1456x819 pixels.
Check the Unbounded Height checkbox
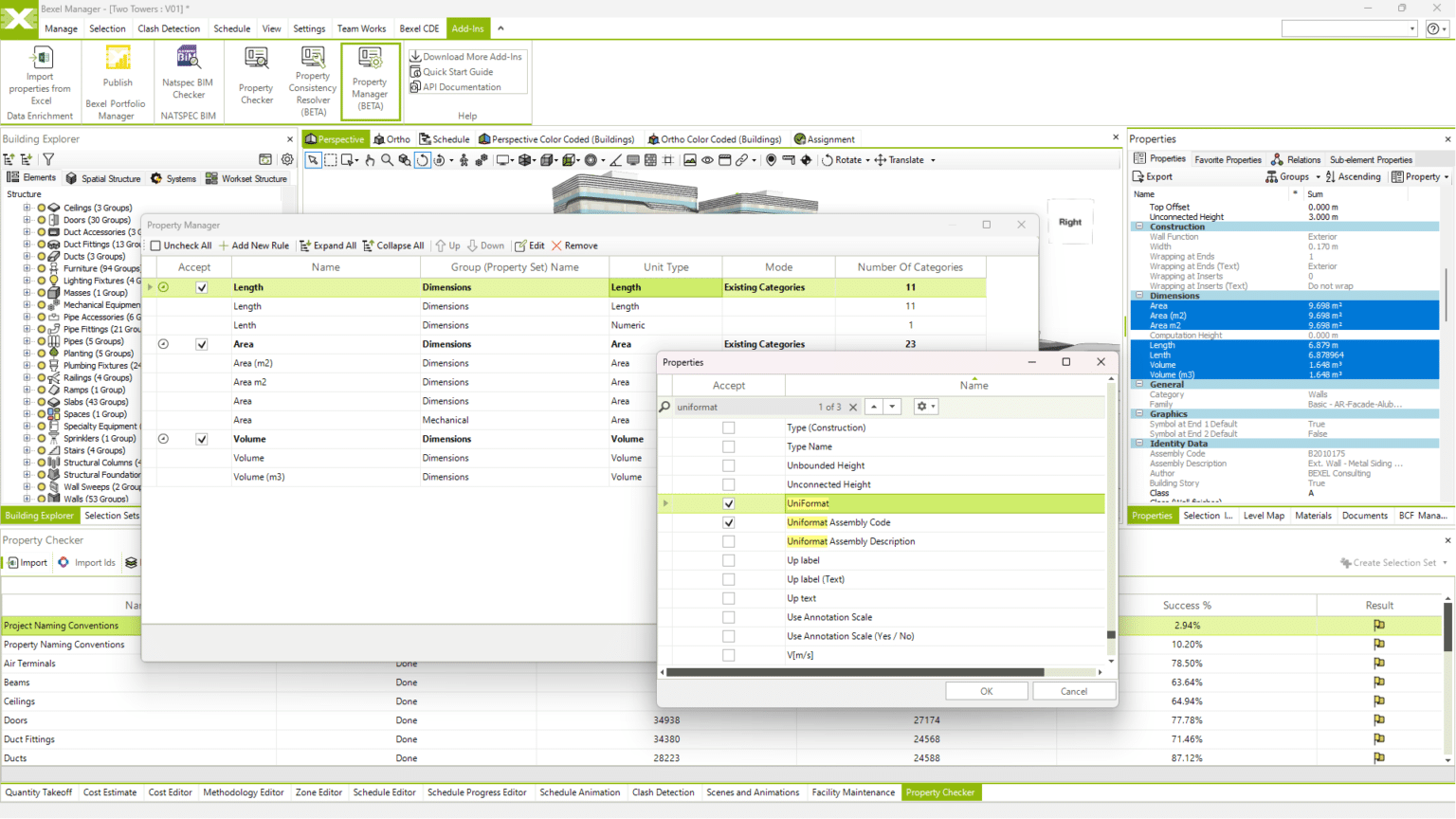(729, 465)
